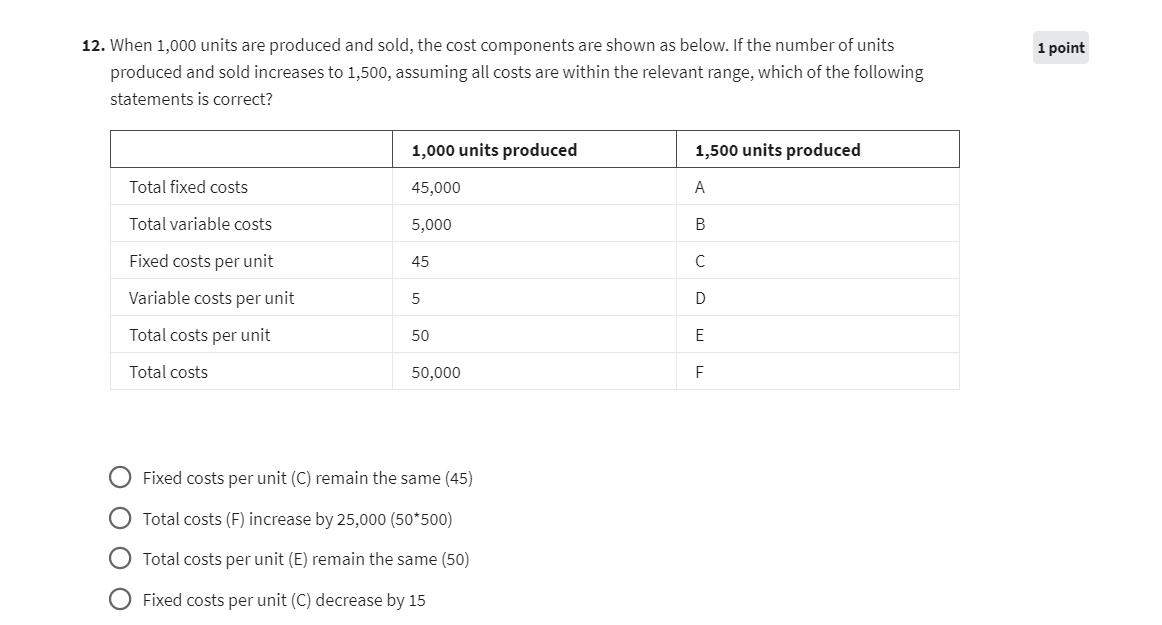Viewport: 1162px width, 625px height.
Task: Select radio option 'Fixed costs per unit (C) decrease by 15'
Action: [120, 599]
